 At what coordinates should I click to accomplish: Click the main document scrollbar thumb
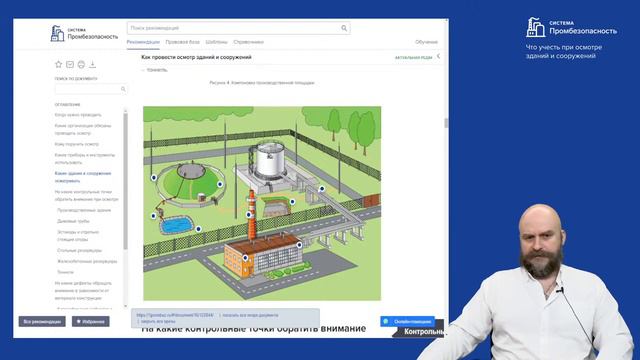point(446,122)
